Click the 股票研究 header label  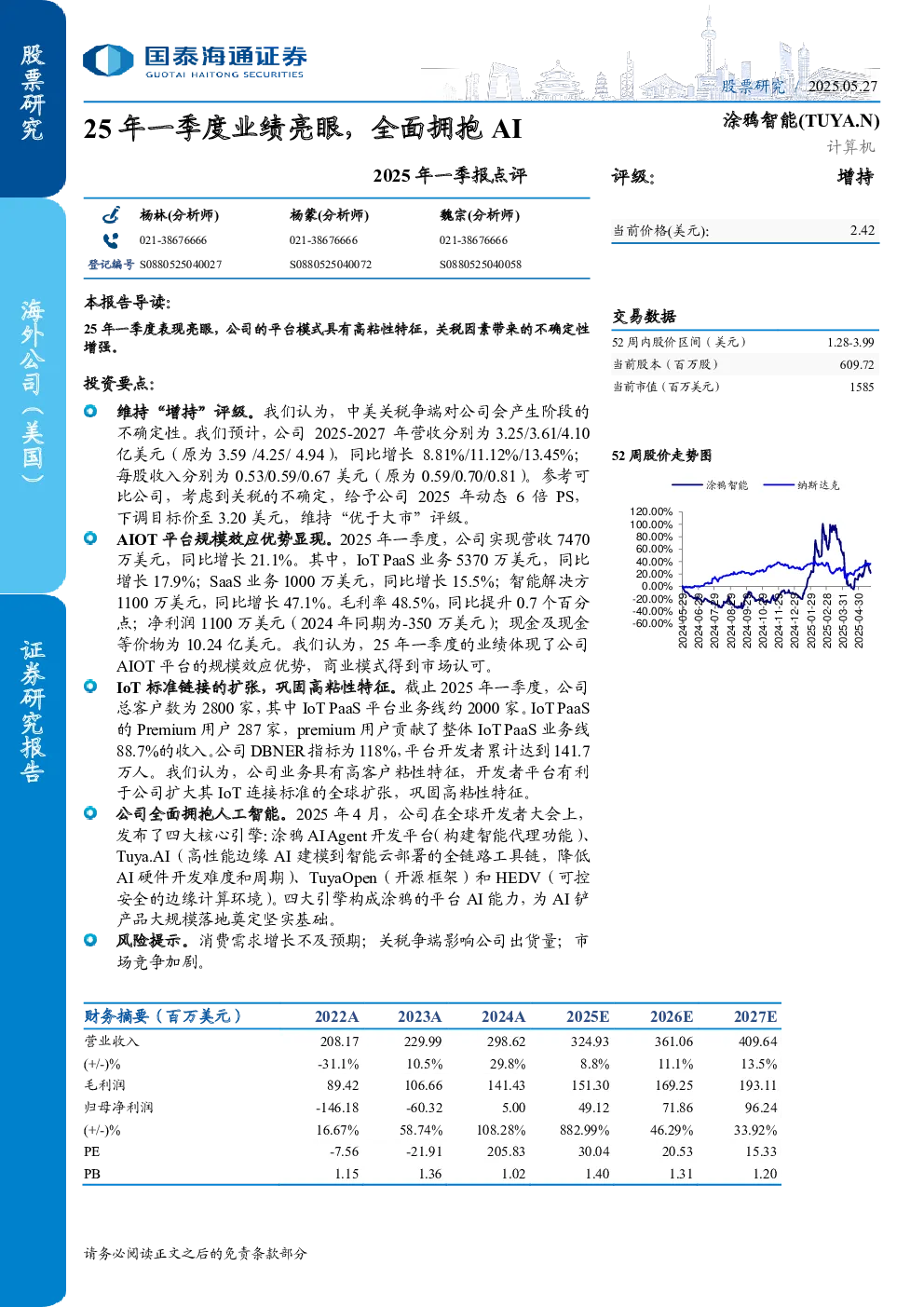[753, 86]
